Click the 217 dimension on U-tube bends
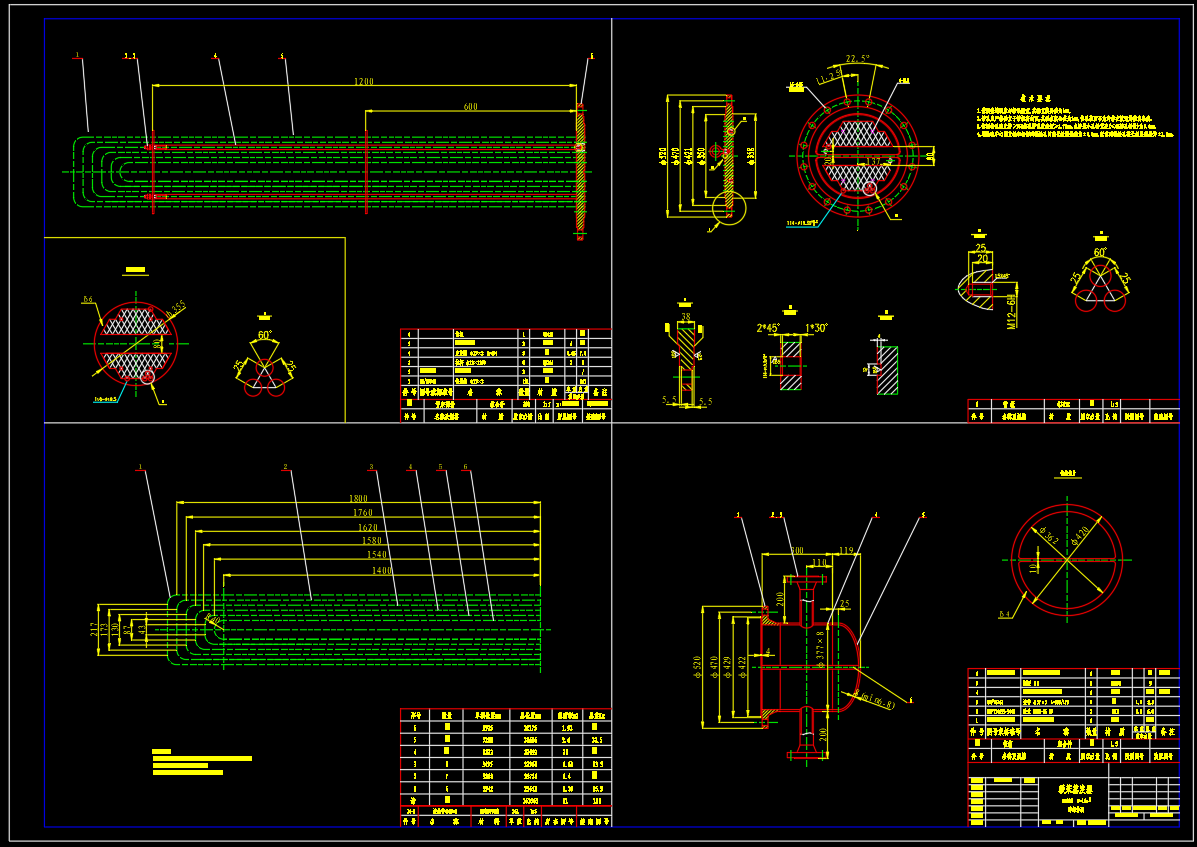Viewport: 1197px width, 847px height. [x=96, y=629]
